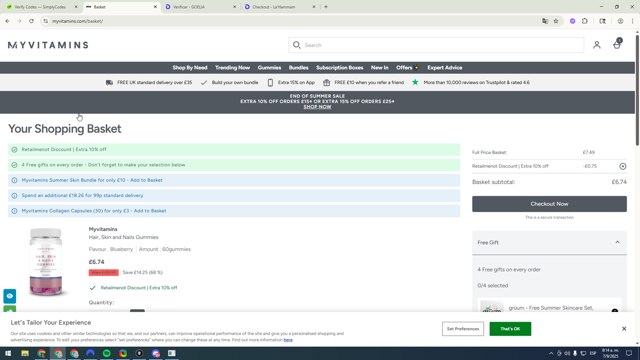Viewport: 640px width, 360px height.
Task: Open Spotify from the taskbar
Action: (x=107, y=353)
